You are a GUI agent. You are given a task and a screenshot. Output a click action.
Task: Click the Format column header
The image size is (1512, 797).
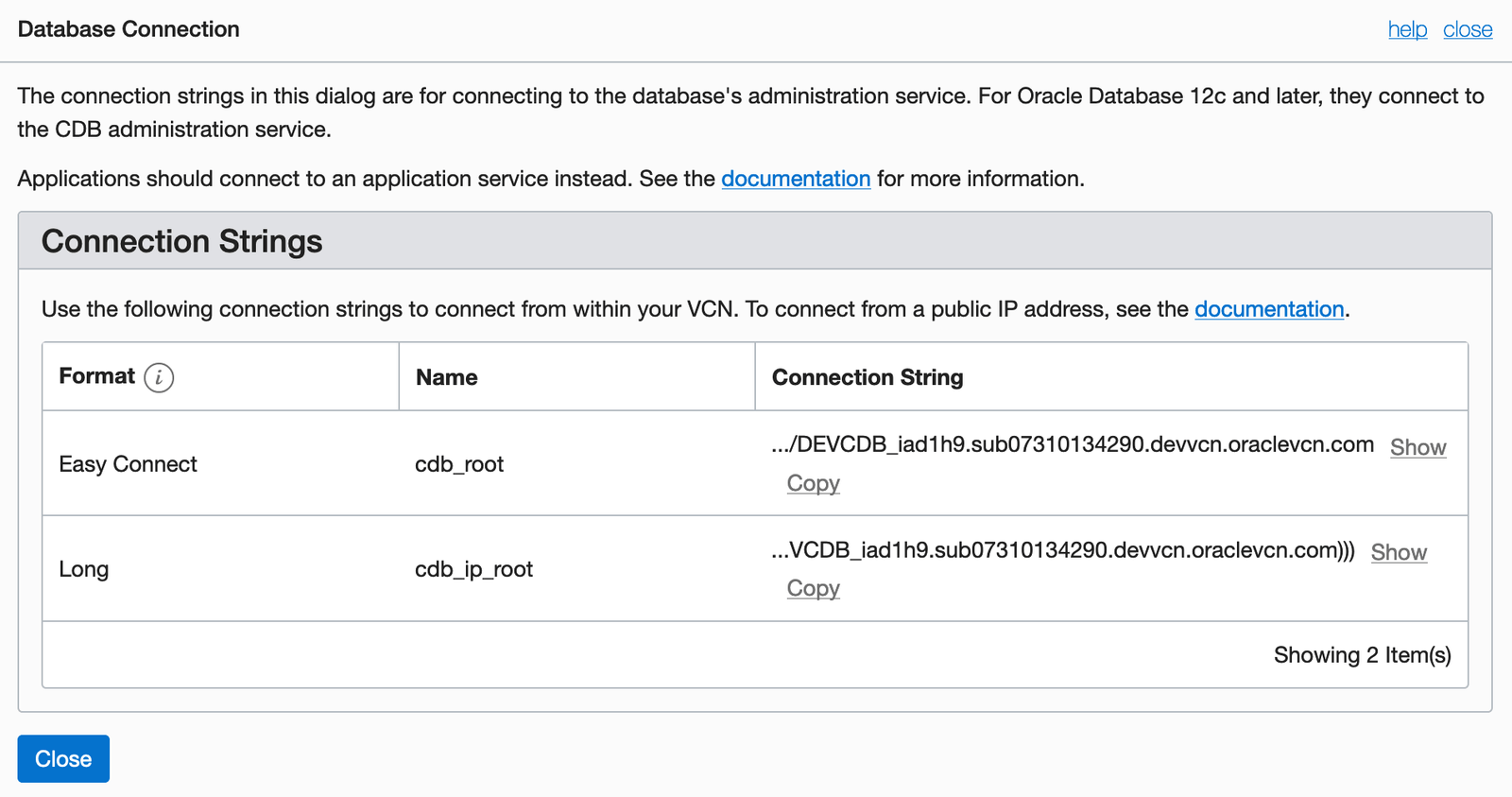coord(97,376)
